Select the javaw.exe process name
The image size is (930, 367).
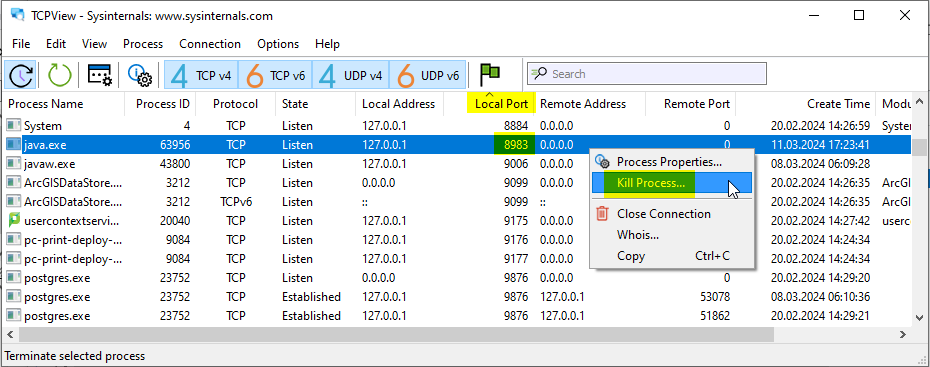click(x=49, y=164)
